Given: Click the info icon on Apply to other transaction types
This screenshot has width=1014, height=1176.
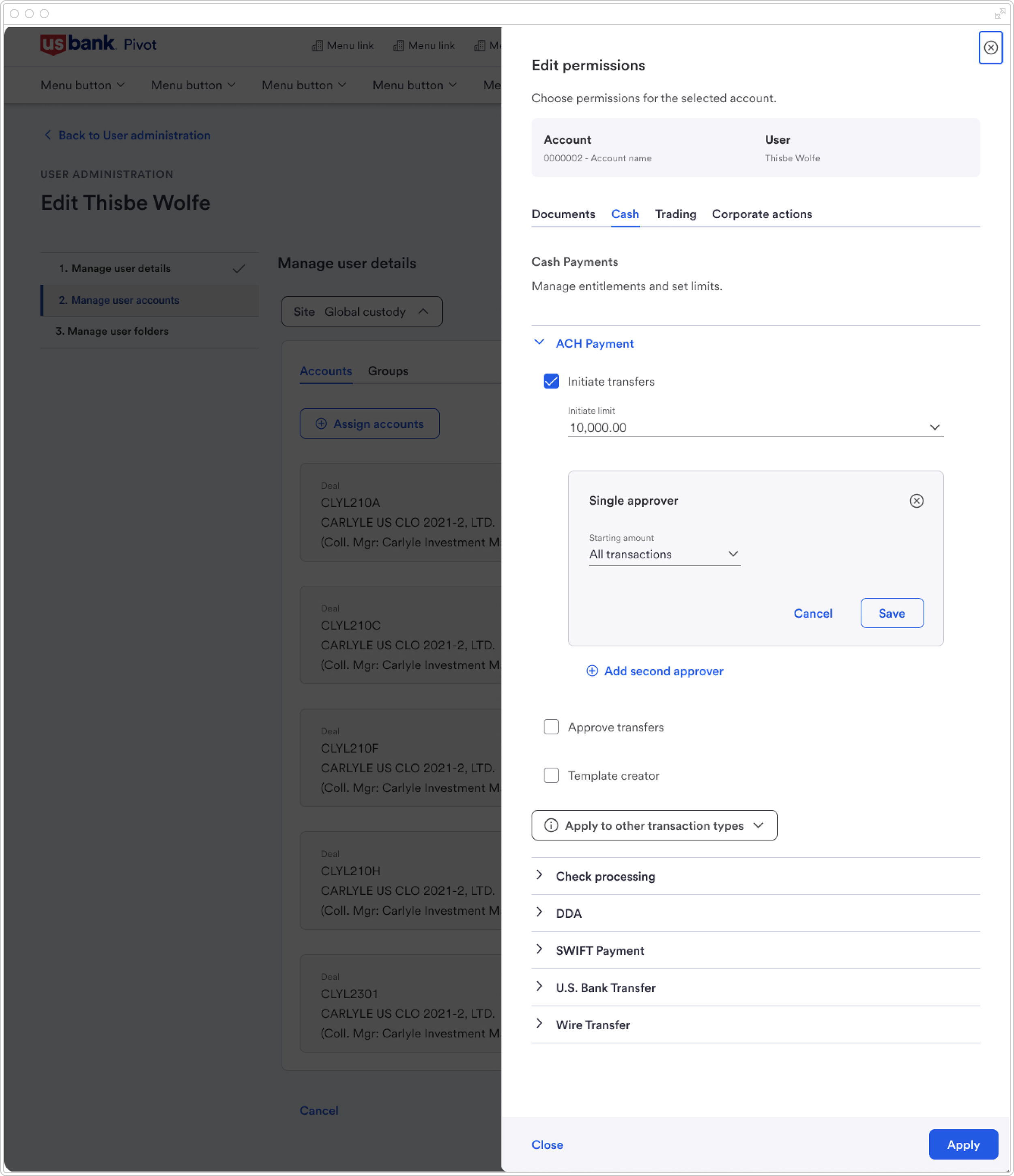Looking at the screenshot, I should [x=551, y=825].
